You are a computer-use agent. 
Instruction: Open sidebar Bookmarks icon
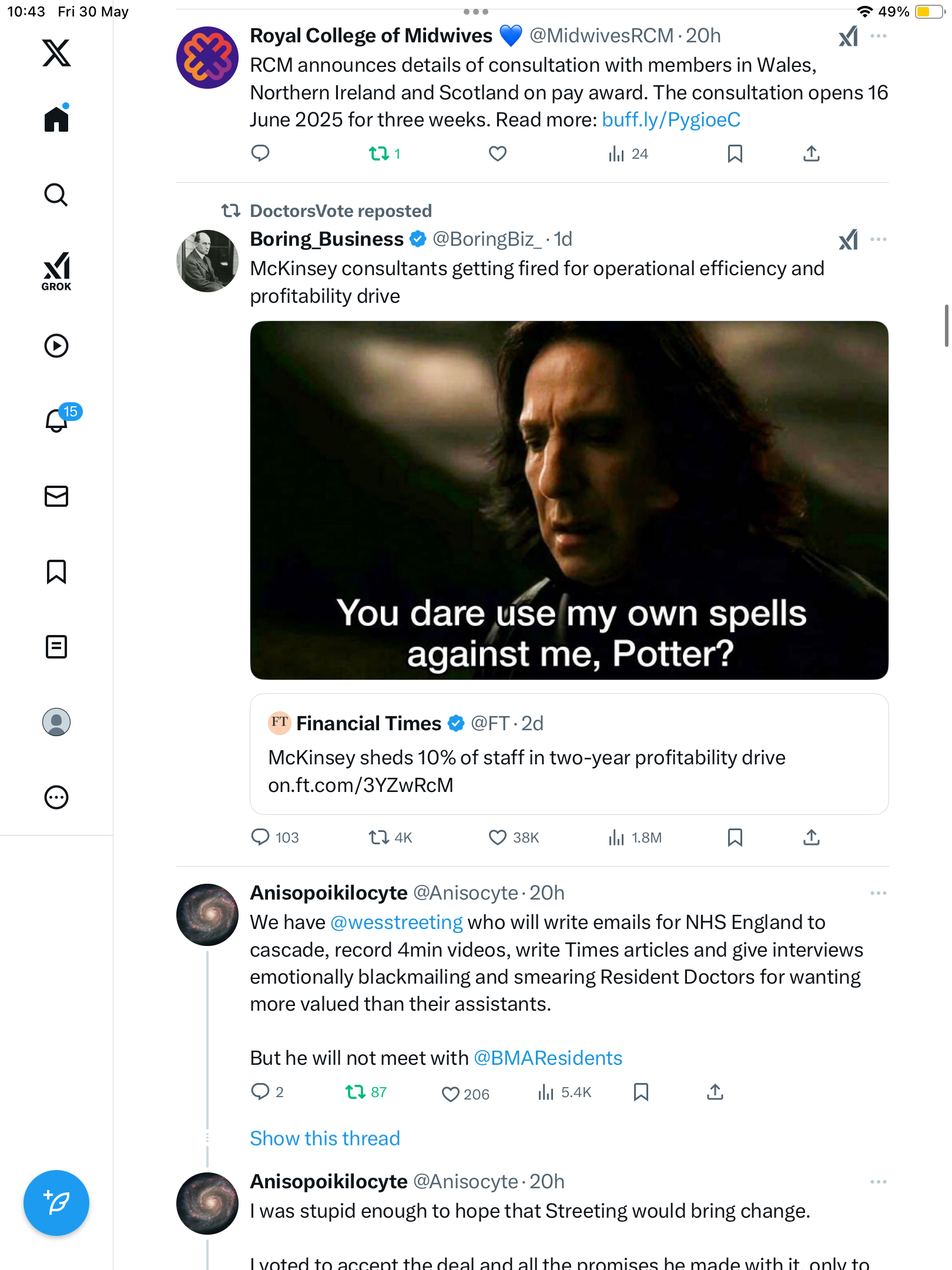coord(56,571)
